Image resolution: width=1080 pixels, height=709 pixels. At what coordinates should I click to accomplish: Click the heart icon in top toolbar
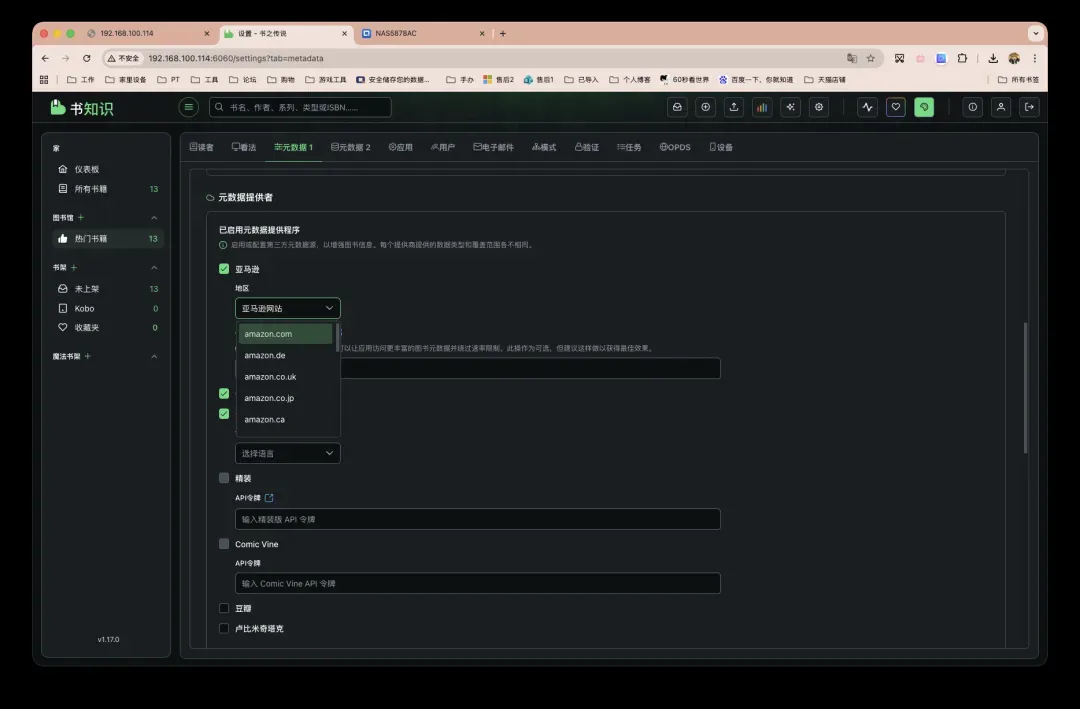896,107
